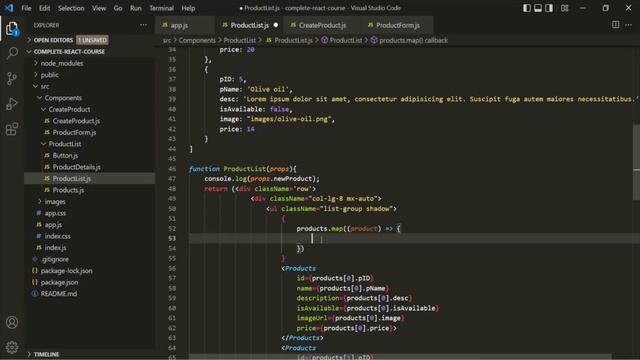Click the 'Olive oil' string on line 38
The image size is (640, 360).
click(x=268, y=89)
